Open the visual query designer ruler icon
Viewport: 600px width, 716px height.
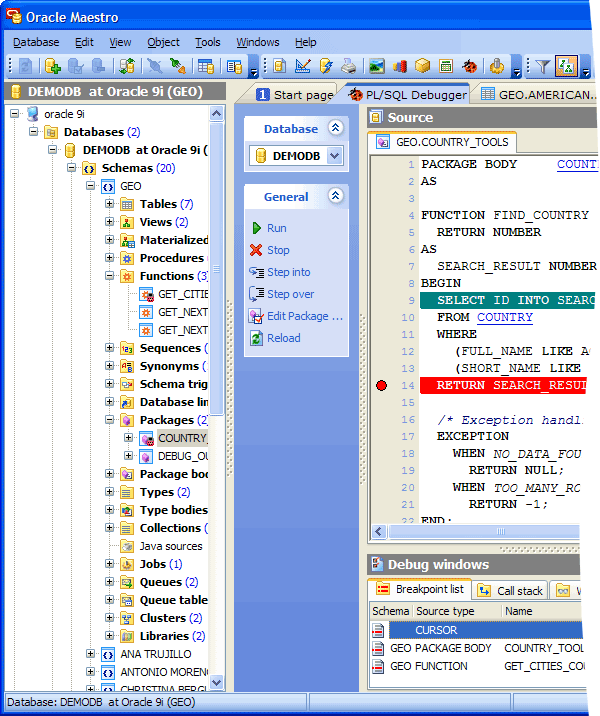[302, 67]
